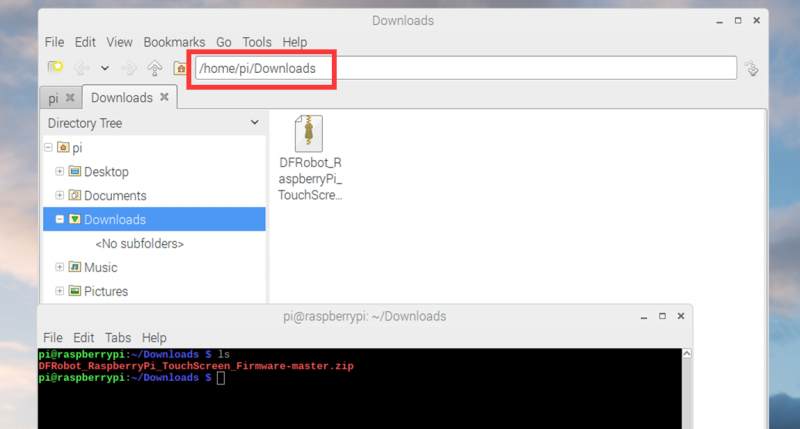Screen dimensions: 800x429
Task: Close the Downloads file manager window
Action: coord(757,20)
